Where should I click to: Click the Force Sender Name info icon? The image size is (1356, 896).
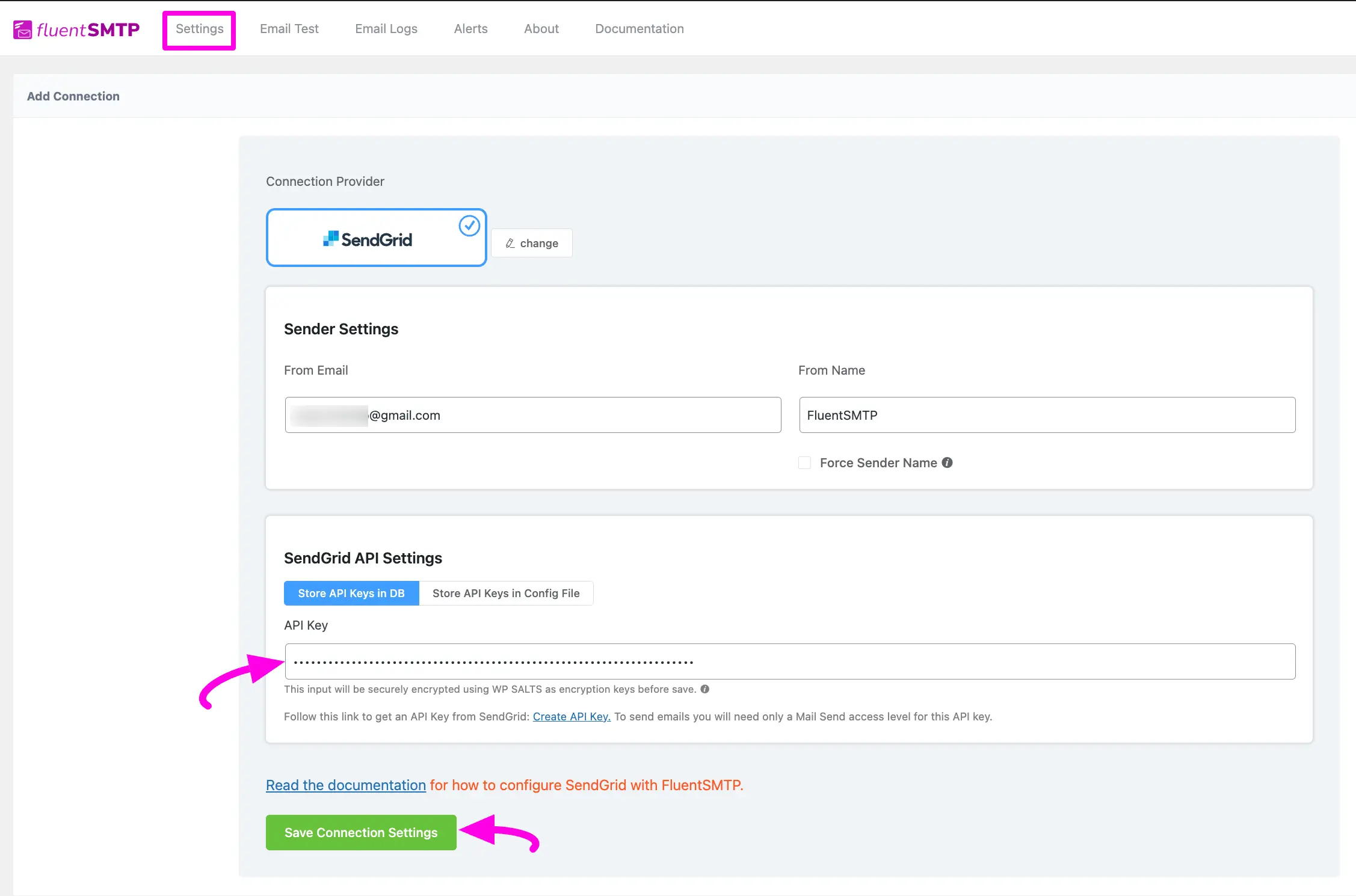tap(947, 462)
